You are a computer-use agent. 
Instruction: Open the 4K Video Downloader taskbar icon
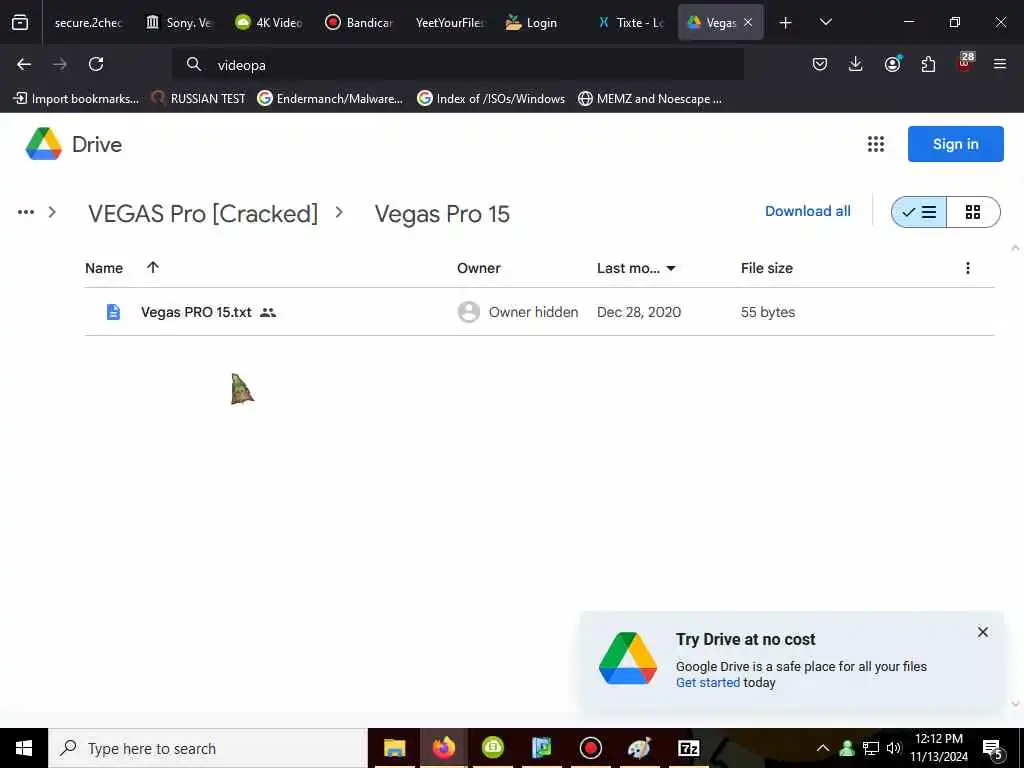(492, 748)
